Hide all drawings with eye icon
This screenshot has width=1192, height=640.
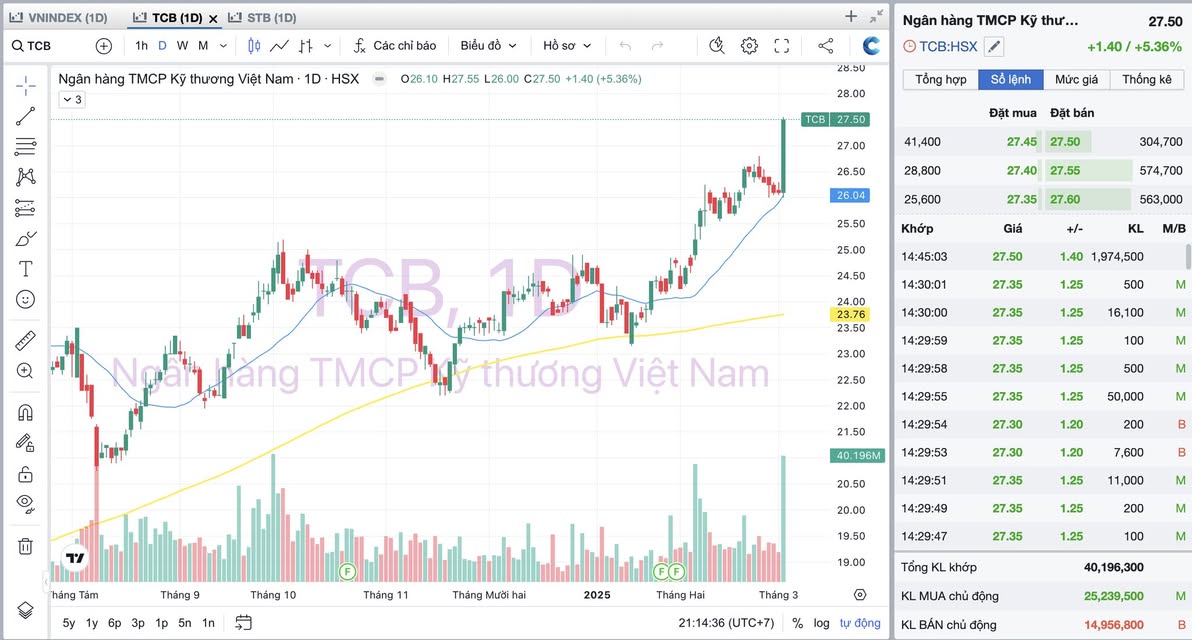click(x=25, y=503)
